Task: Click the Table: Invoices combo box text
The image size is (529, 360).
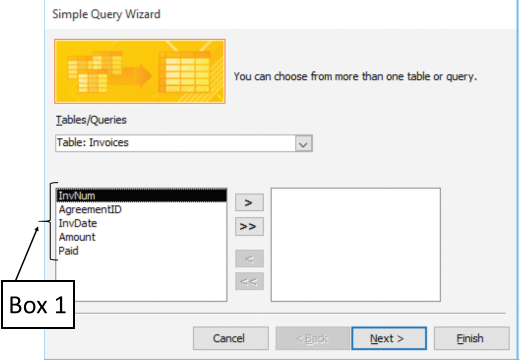Action: tap(92, 143)
